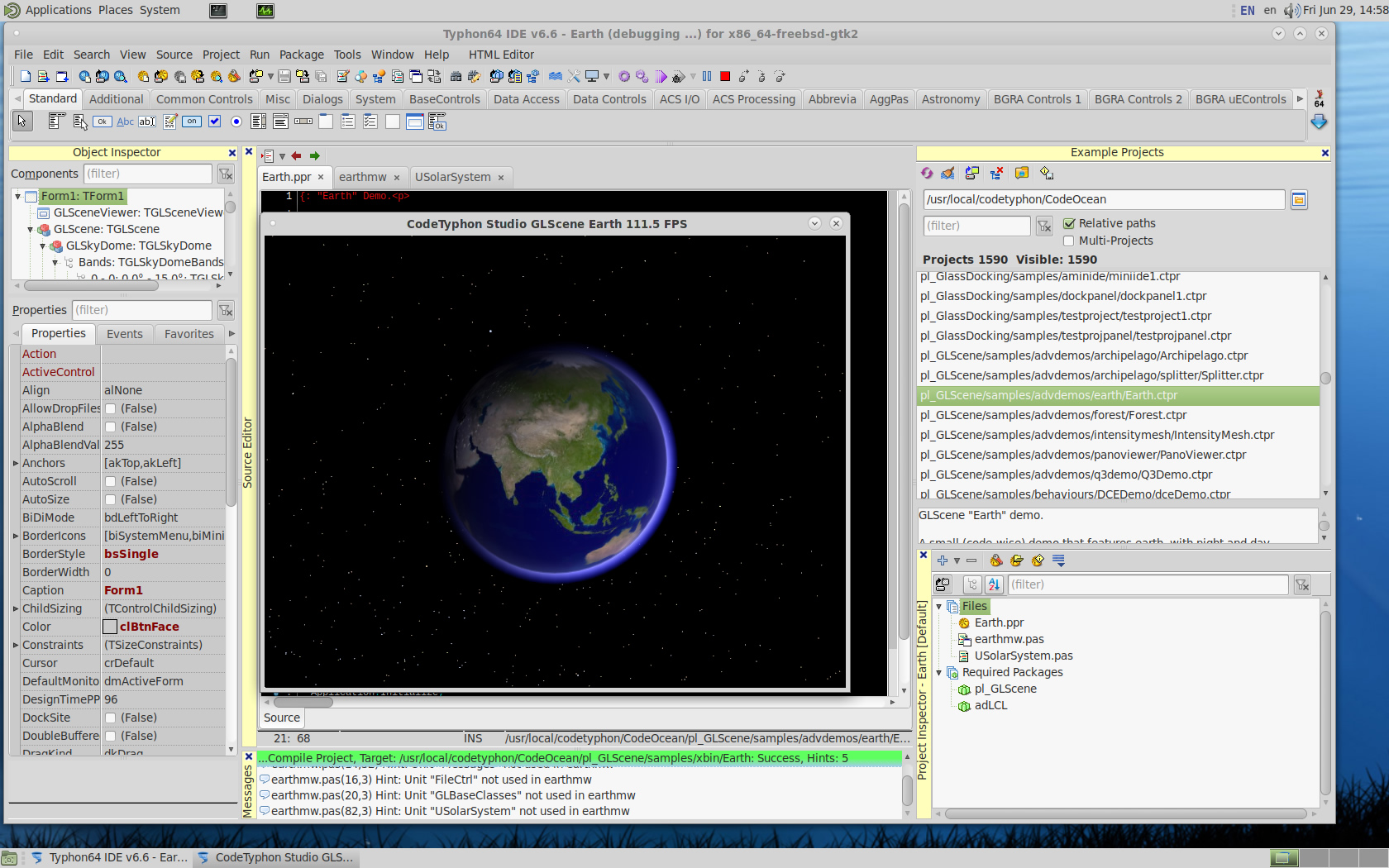Switch to CodeTyphon Studio GLScene taskbar item
Image resolution: width=1389 pixels, height=868 pixels.
[x=276, y=857]
